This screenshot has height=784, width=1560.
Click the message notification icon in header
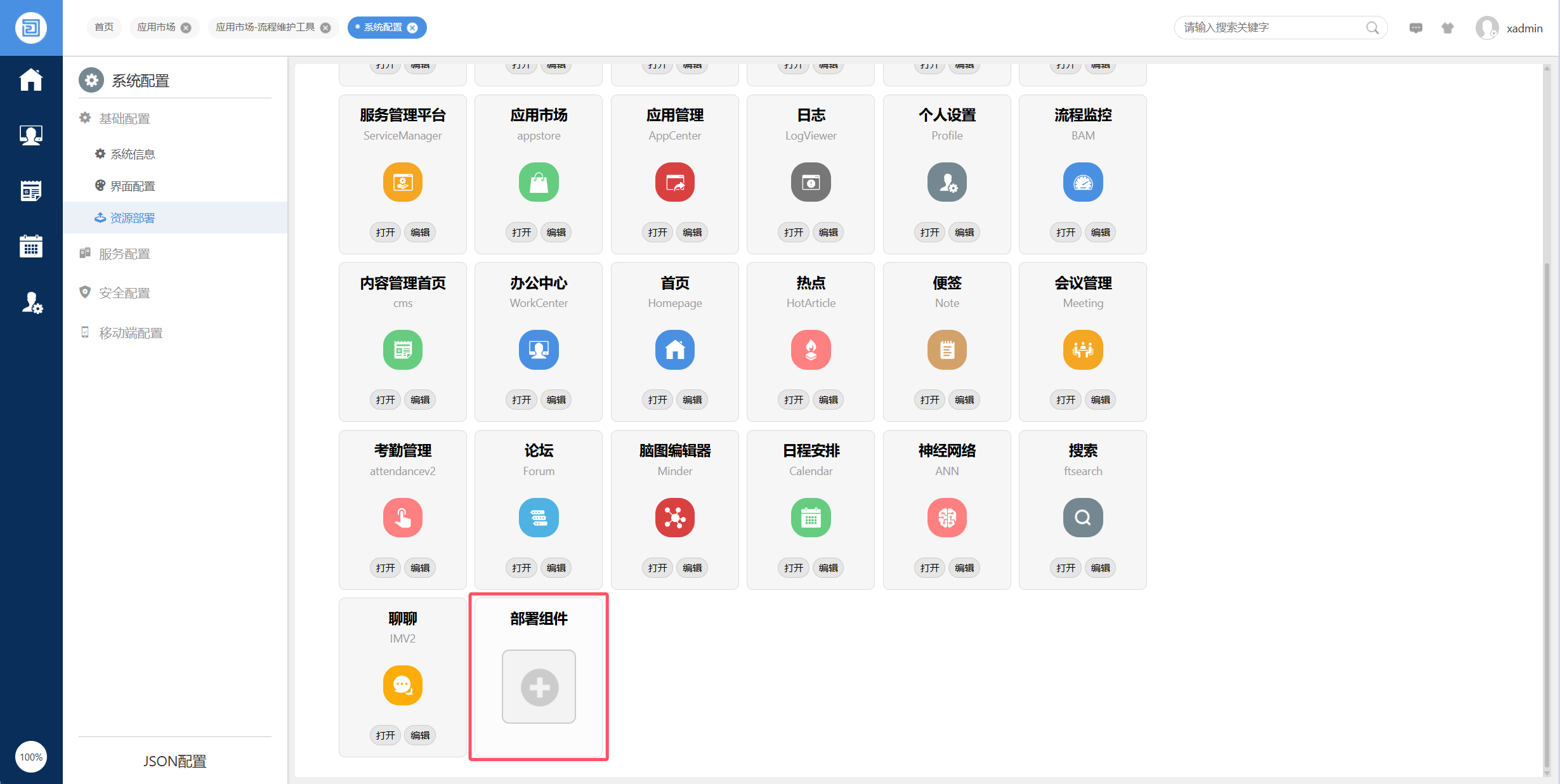click(1415, 28)
